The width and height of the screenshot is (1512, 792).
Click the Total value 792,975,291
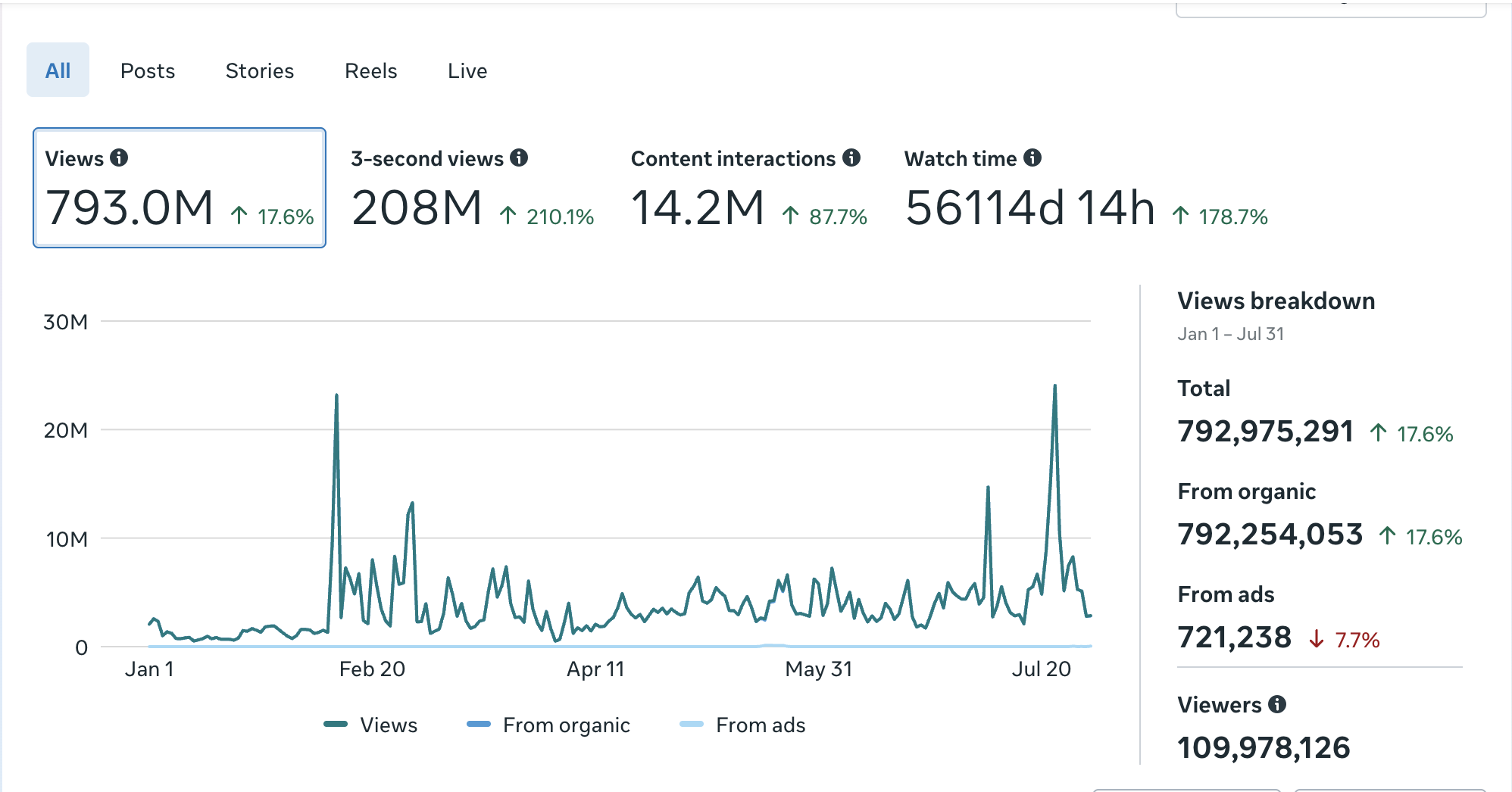(x=1265, y=432)
